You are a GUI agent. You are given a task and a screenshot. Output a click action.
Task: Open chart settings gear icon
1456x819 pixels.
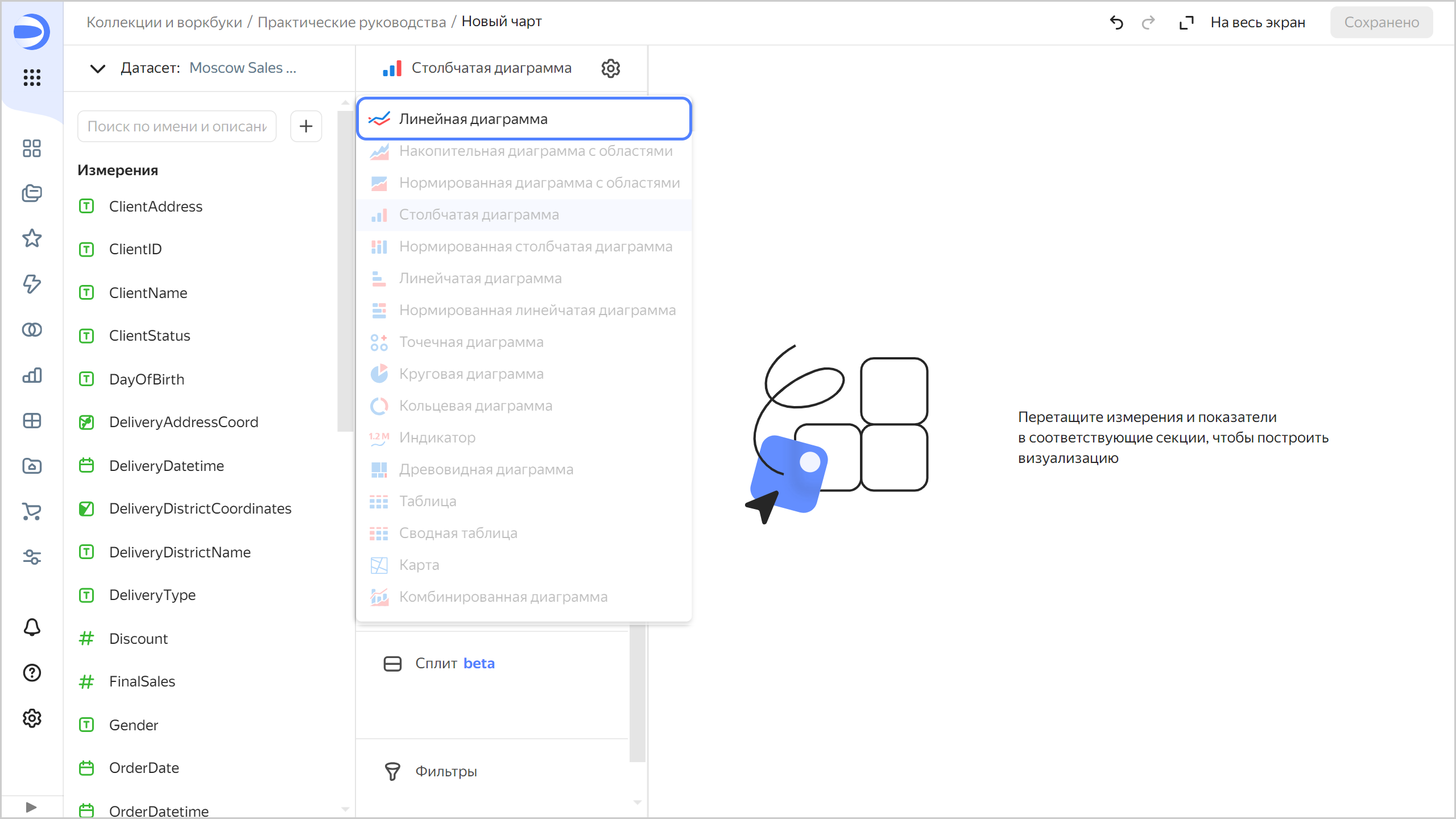pyautogui.click(x=610, y=68)
